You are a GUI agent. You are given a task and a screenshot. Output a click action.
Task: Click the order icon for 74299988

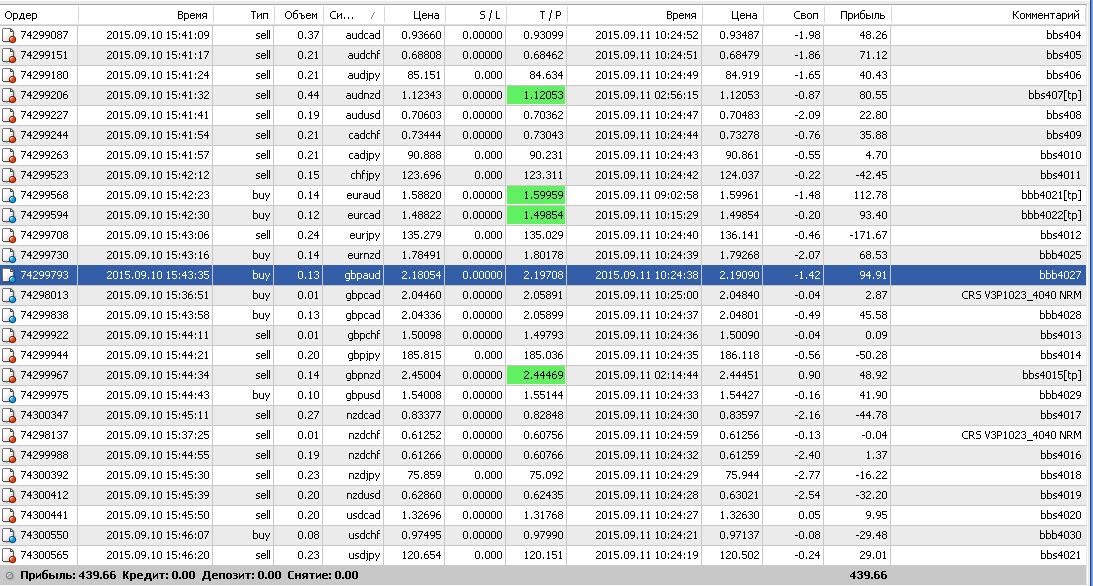[x=9, y=456]
